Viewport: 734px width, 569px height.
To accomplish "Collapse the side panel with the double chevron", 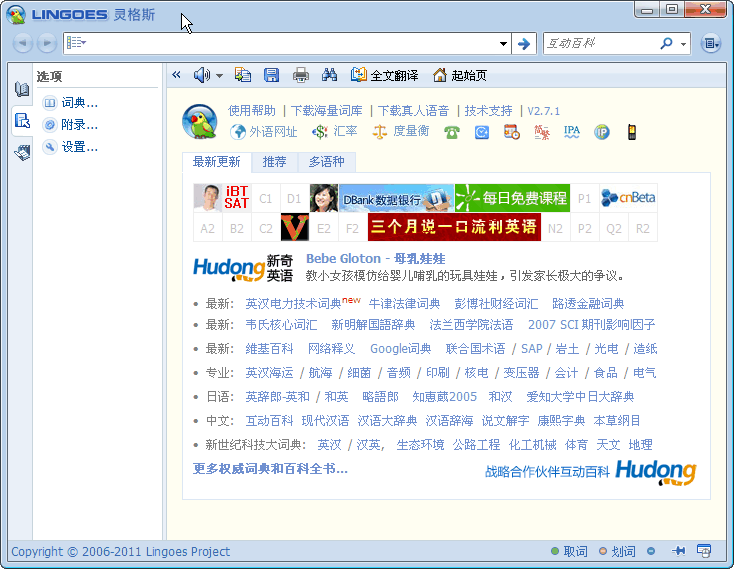I will coord(176,74).
